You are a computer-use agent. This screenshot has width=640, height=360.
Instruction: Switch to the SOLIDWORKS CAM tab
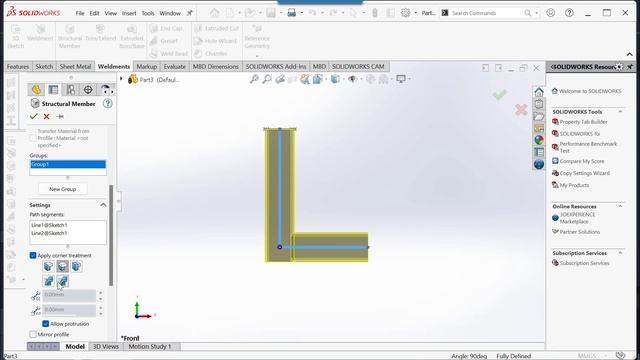pos(358,67)
